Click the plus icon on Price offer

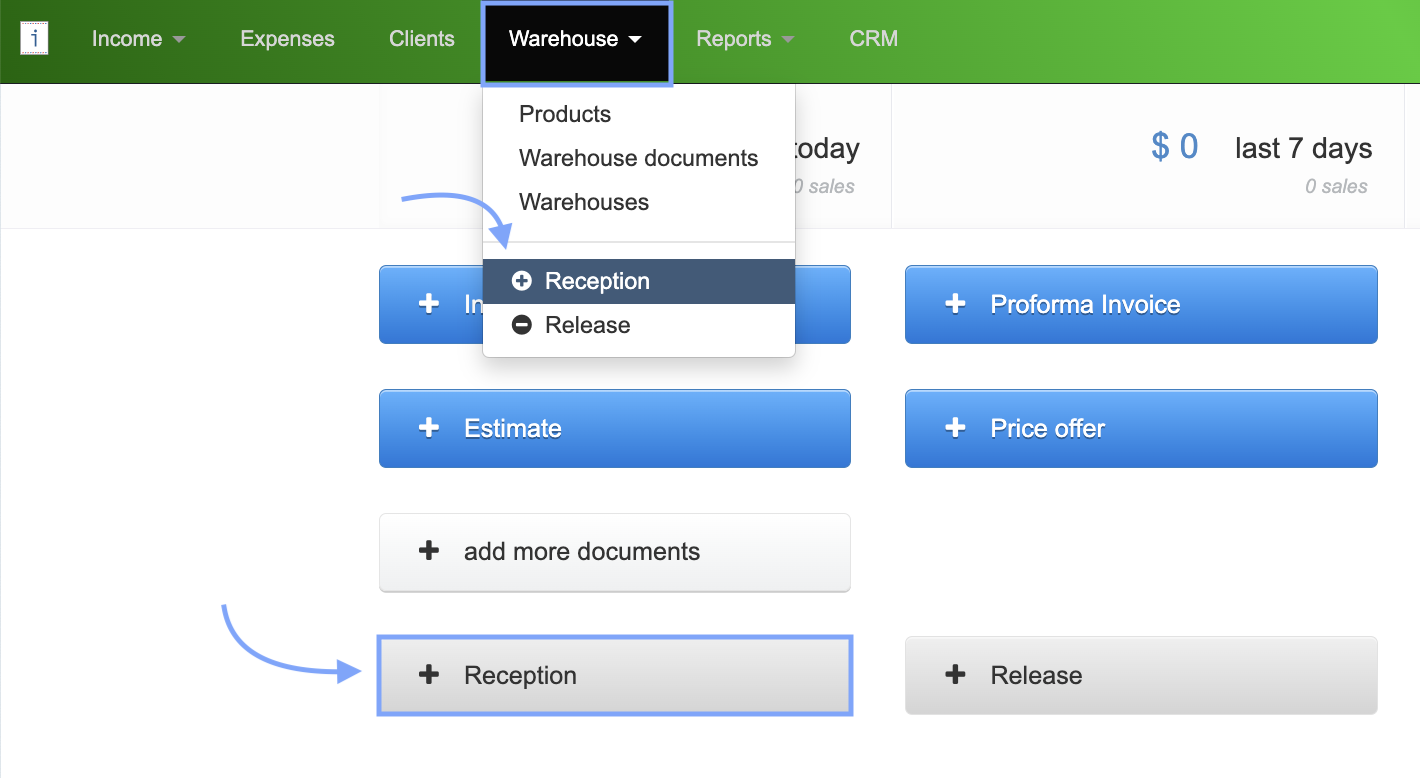click(x=955, y=428)
